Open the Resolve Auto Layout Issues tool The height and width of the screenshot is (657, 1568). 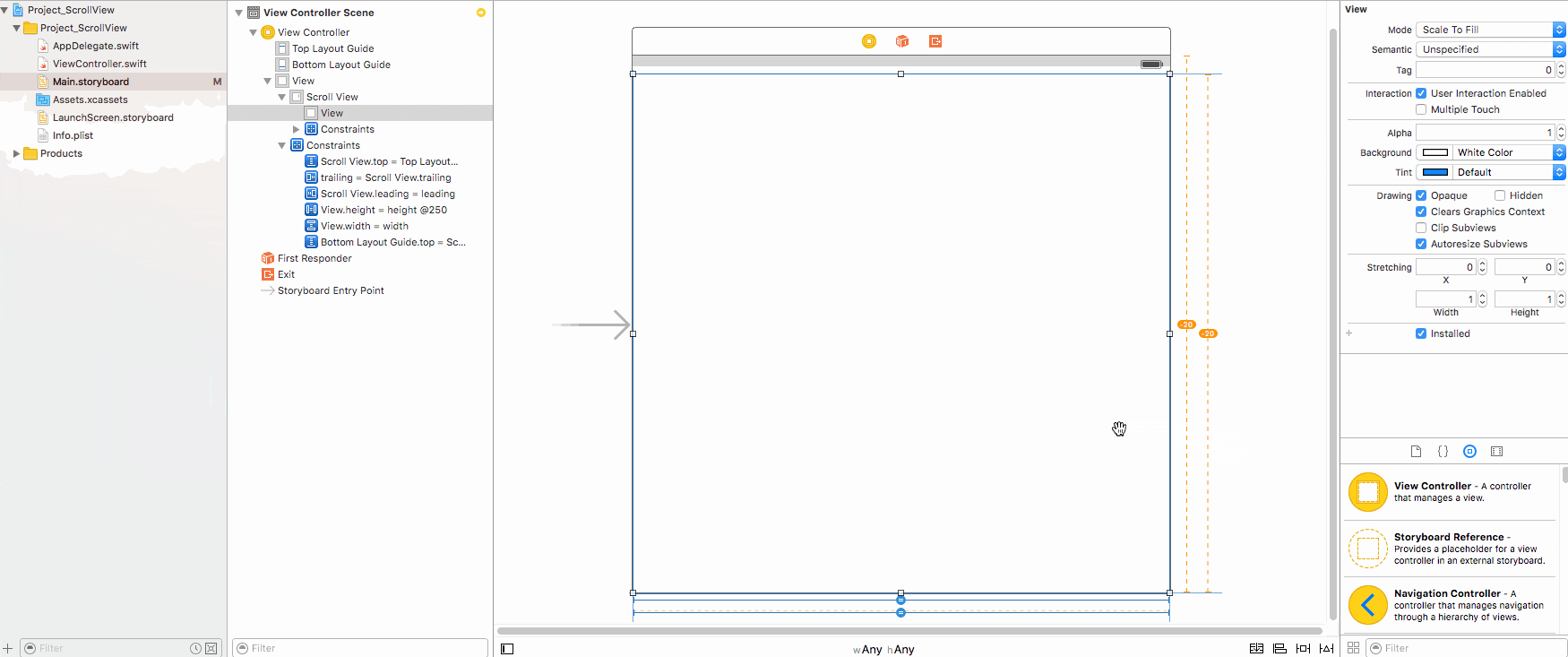click(x=1326, y=648)
